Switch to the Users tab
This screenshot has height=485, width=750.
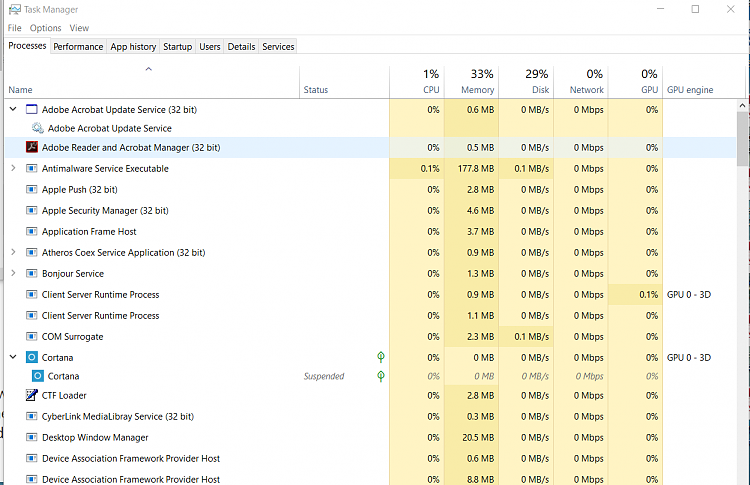click(x=210, y=46)
